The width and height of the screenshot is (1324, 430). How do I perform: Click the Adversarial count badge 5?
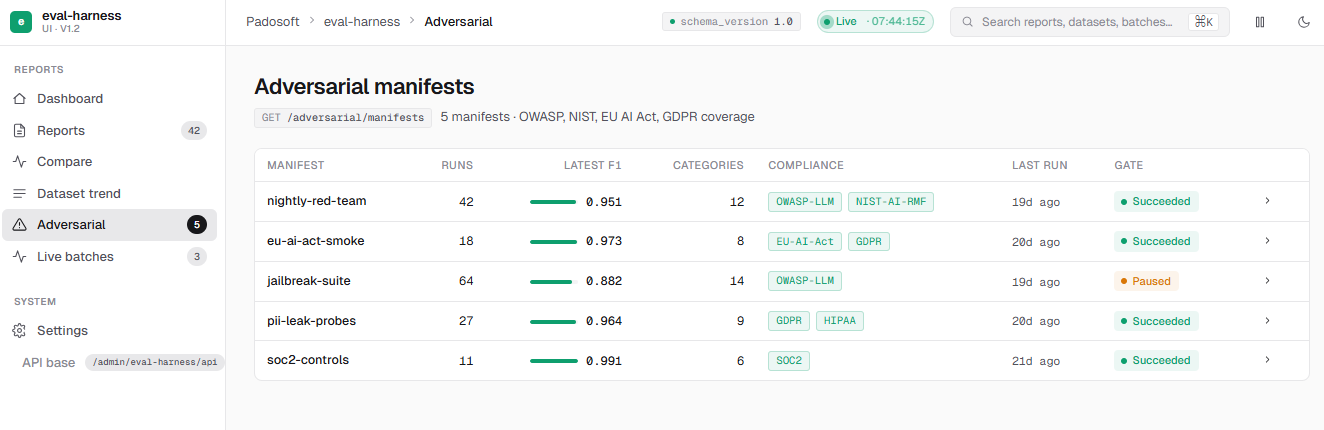pyautogui.click(x=197, y=225)
